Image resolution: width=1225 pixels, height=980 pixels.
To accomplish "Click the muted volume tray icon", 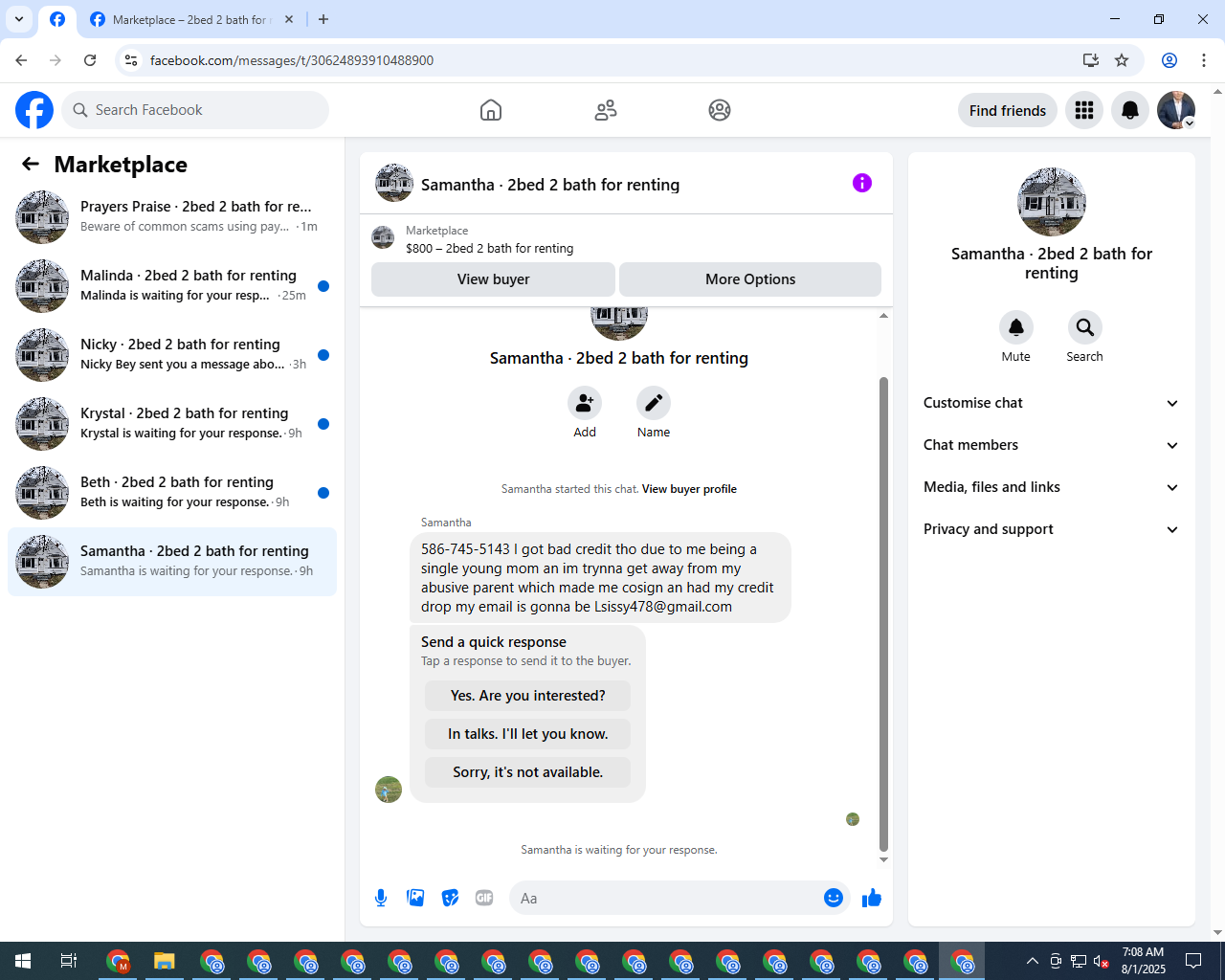I will [x=1102, y=961].
